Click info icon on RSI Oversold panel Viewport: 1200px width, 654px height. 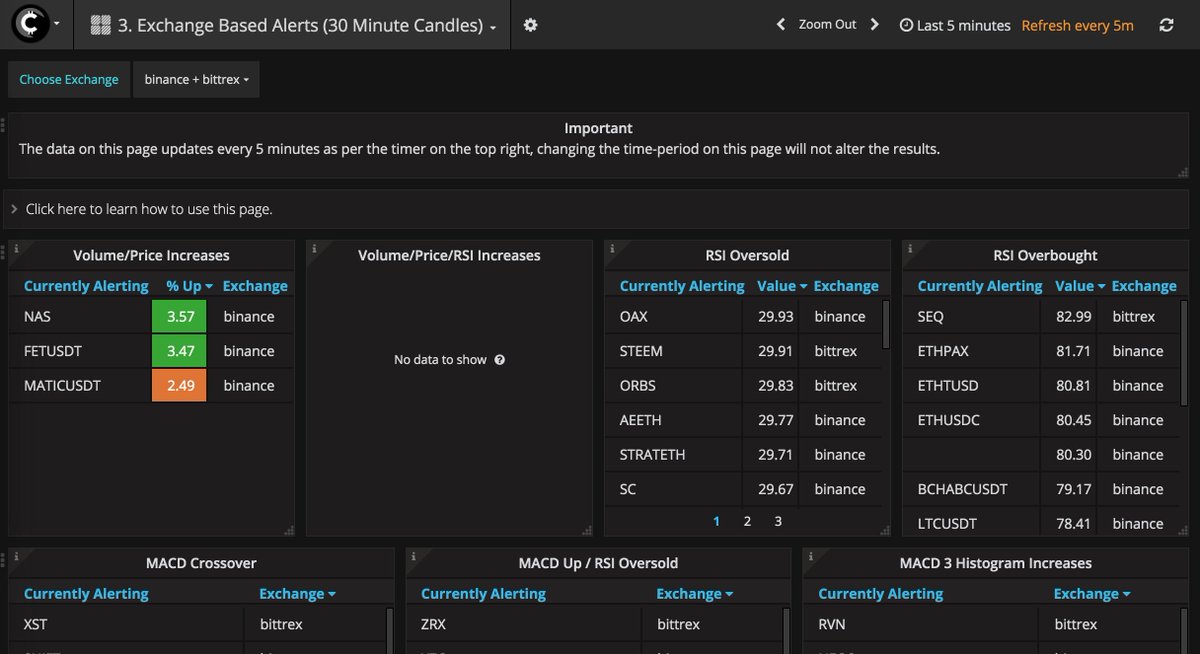612,248
